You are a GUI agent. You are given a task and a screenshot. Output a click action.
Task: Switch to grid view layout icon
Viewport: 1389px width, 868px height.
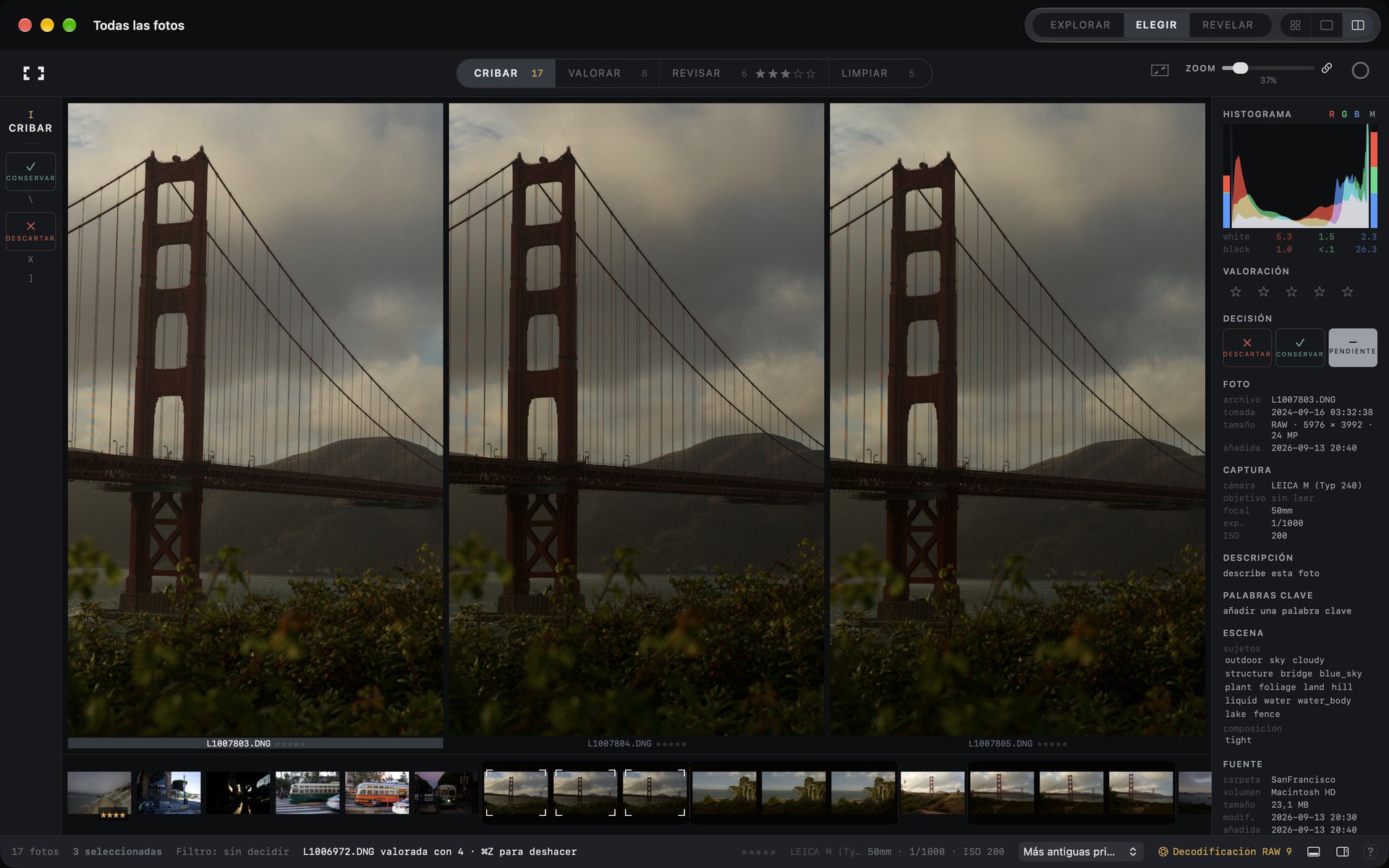coord(1295,25)
